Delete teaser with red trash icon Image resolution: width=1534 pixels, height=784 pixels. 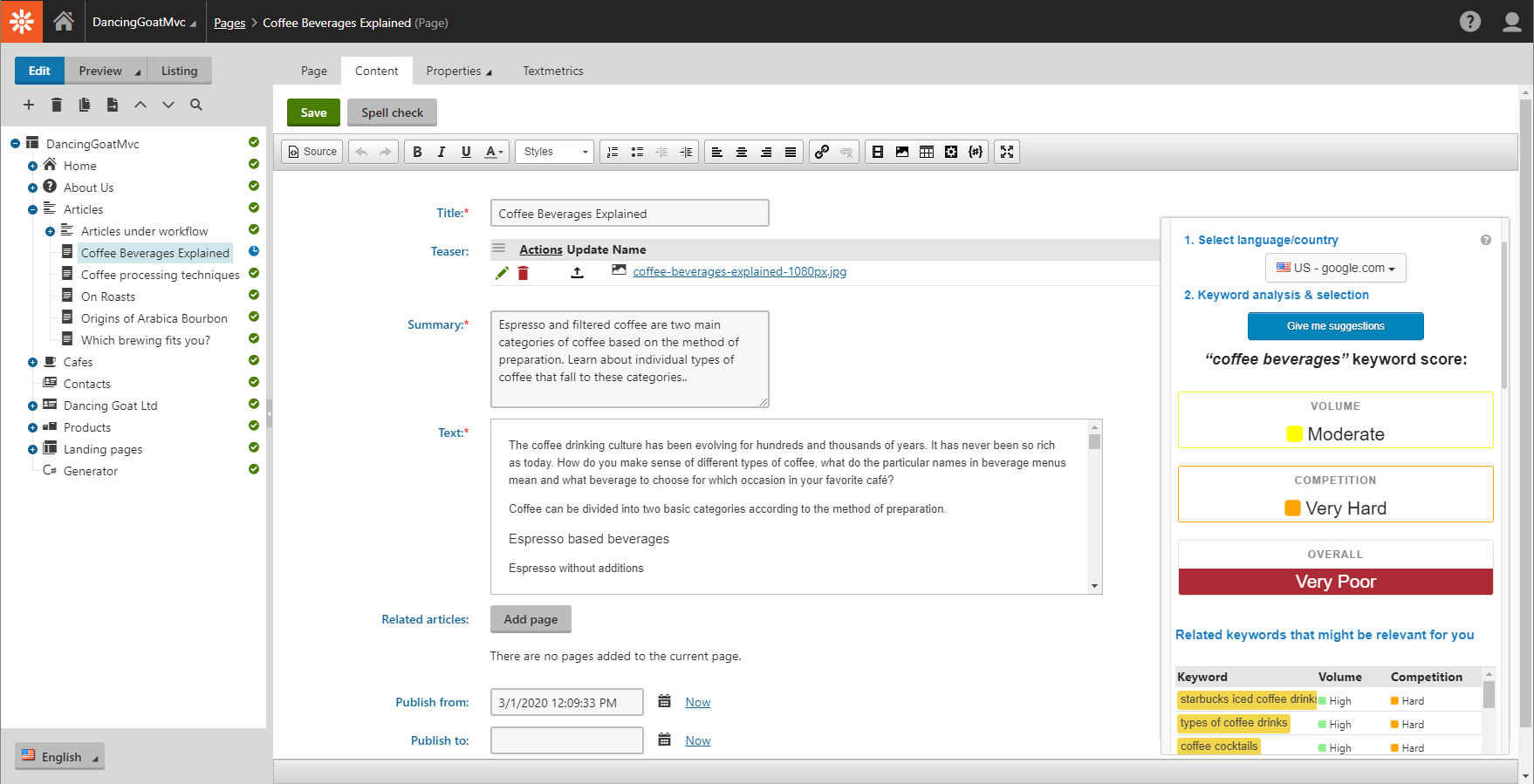(524, 273)
